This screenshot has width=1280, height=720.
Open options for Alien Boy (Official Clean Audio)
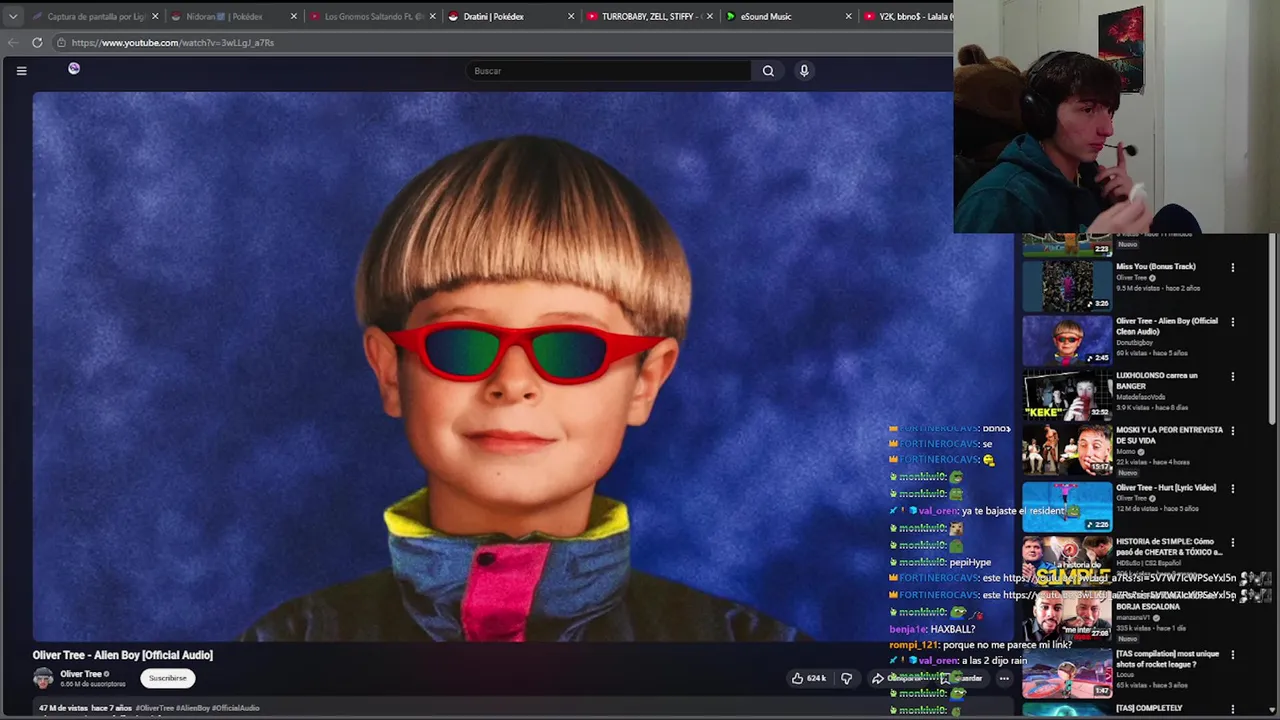pyautogui.click(x=1232, y=322)
